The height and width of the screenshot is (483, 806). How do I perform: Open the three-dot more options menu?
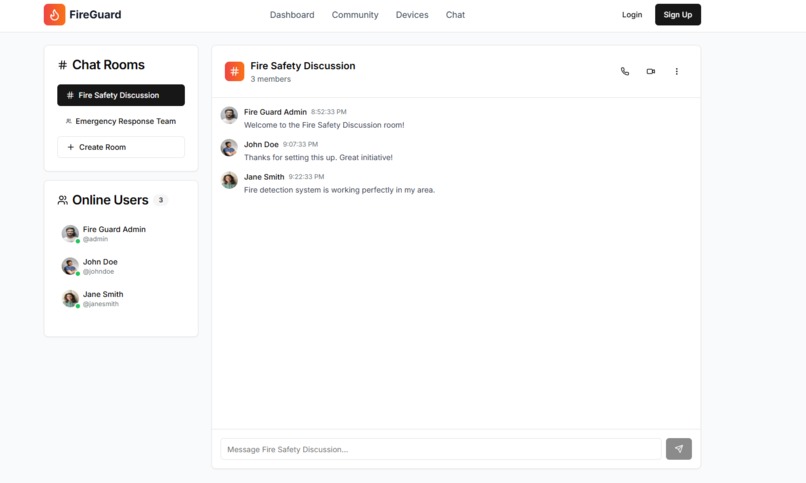pos(676,71)
